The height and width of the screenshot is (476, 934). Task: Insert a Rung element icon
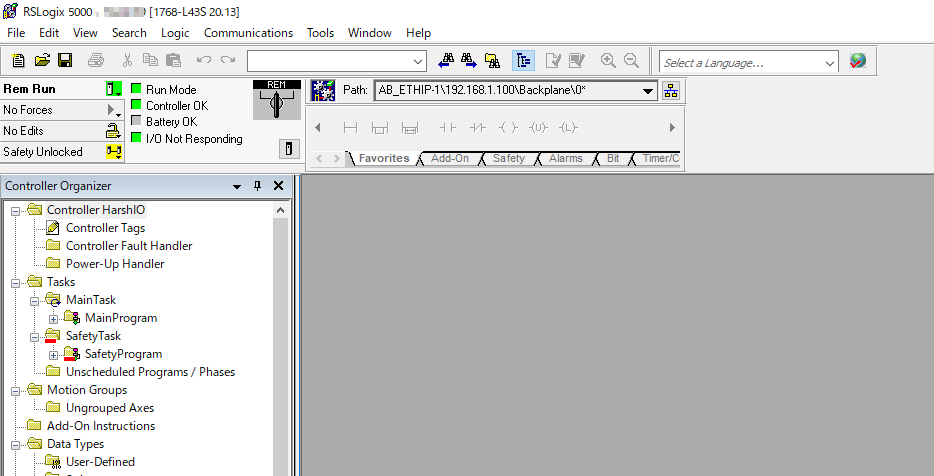pos(350,127)
